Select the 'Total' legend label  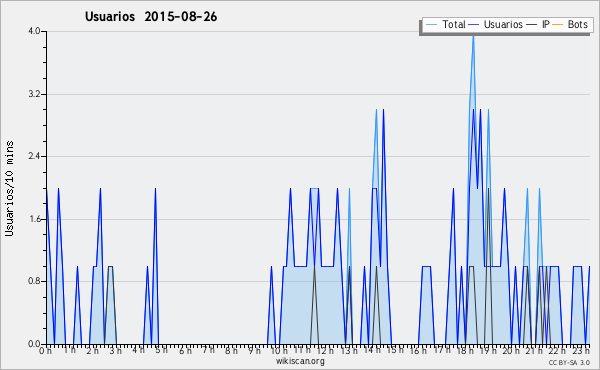click(x=454, y=24)
